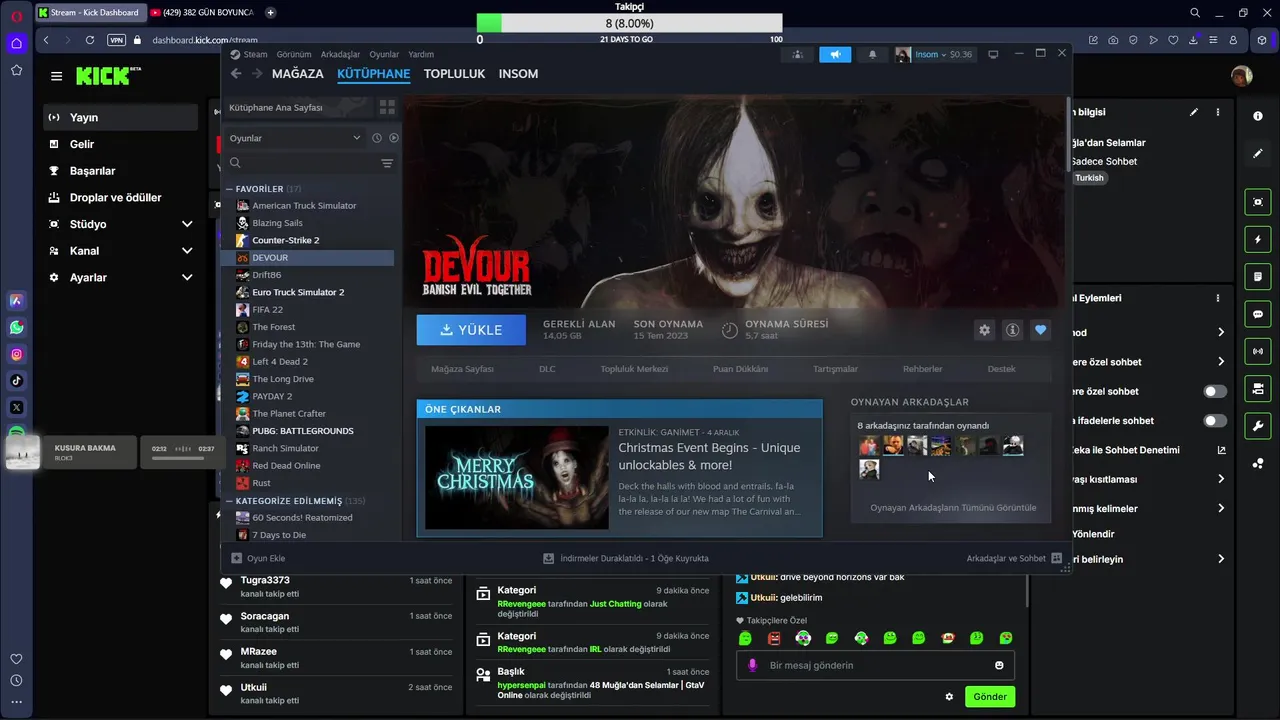Open advanced filter icon beside library search
Viewport: 1280px width, 720px height.
(387, 163)
